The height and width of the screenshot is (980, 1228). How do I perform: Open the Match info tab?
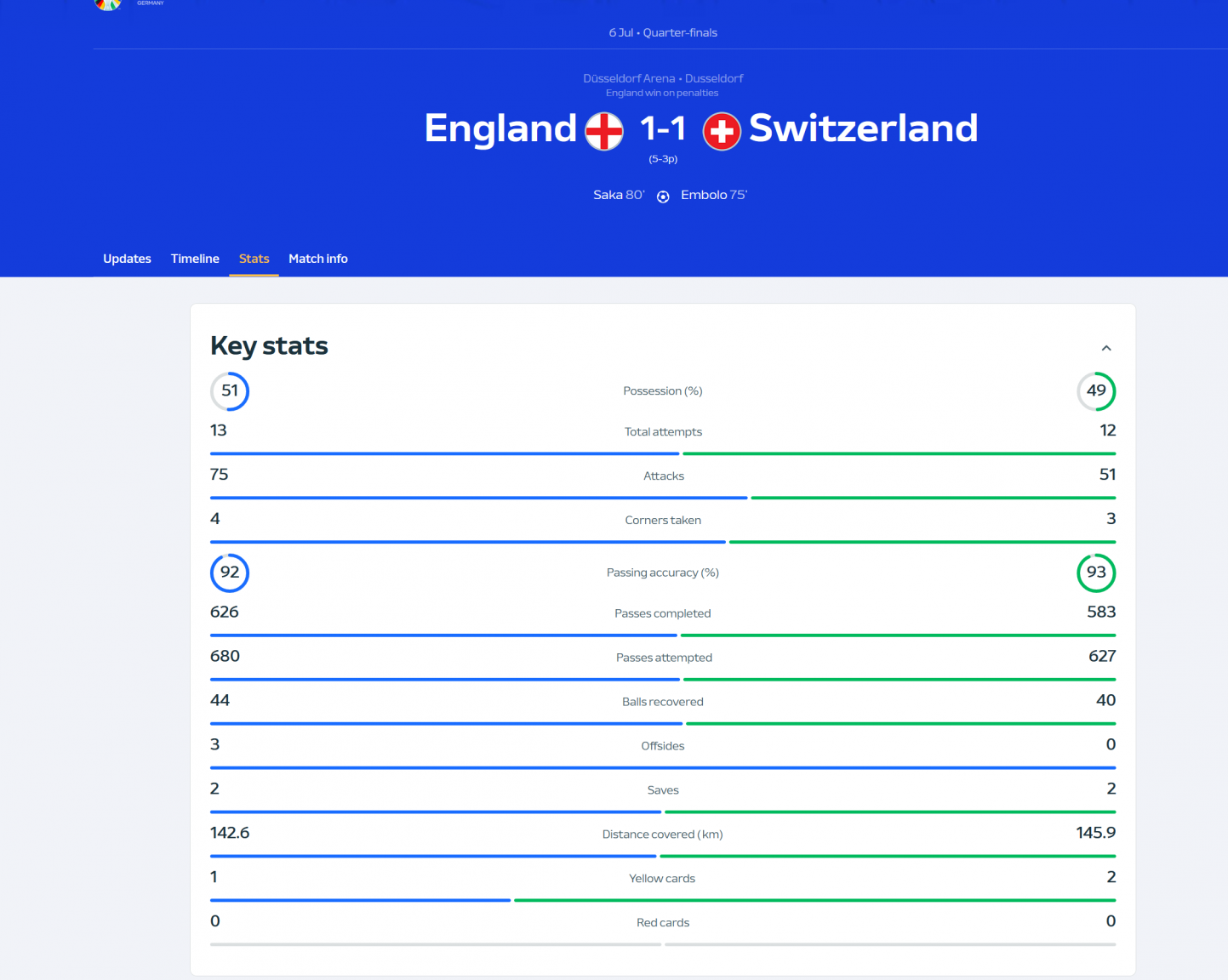click(318, 259)
